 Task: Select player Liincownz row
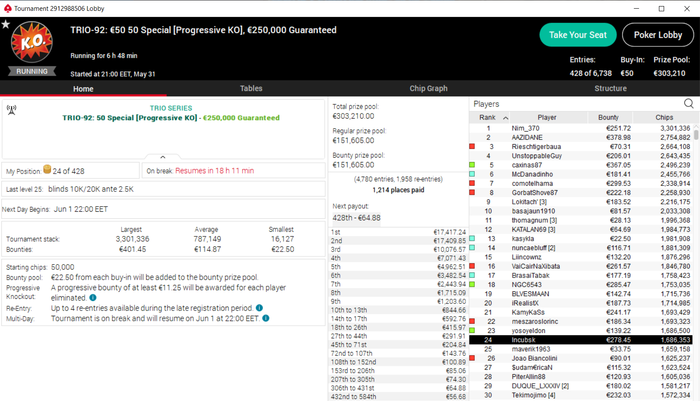coord(581,257)
